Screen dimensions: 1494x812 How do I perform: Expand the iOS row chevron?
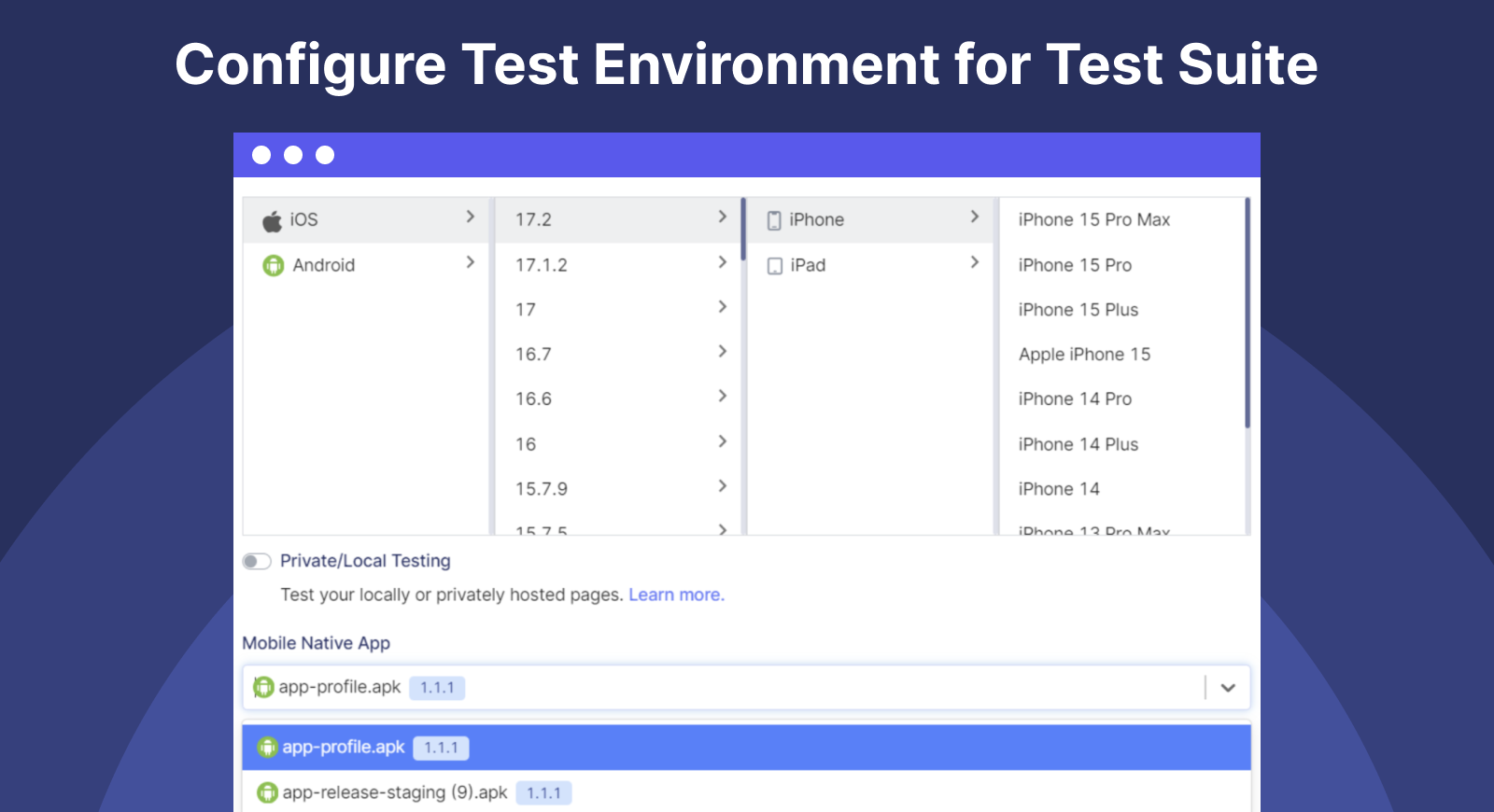(x=471, y=217)
